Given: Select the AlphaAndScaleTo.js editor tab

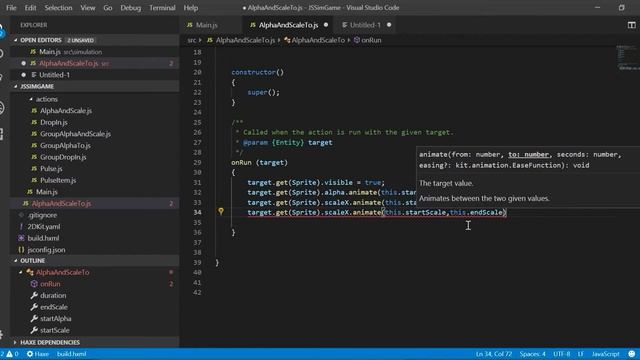Looking at the screenshot, I should [x=288, y=25].
